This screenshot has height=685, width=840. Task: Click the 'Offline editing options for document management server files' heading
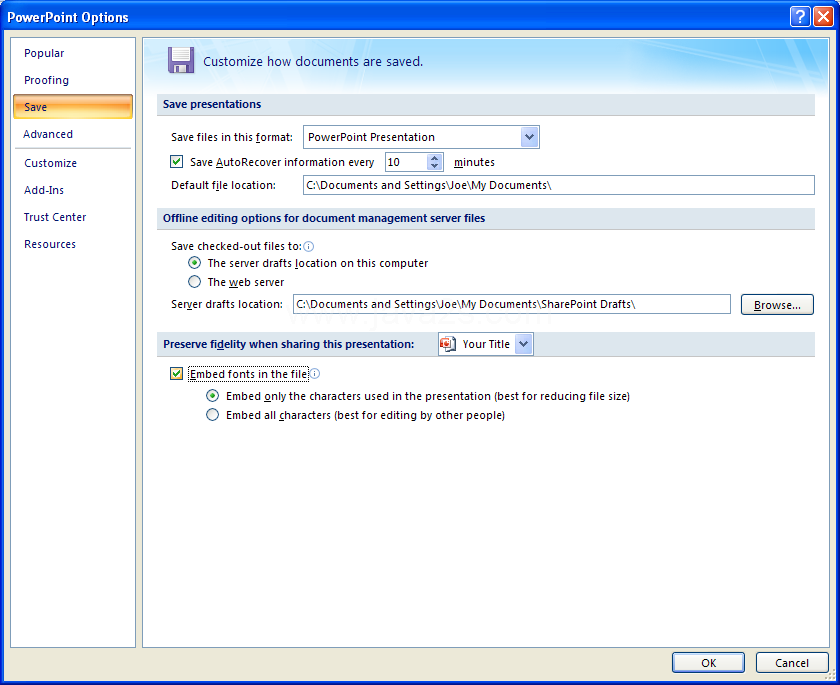324,218
